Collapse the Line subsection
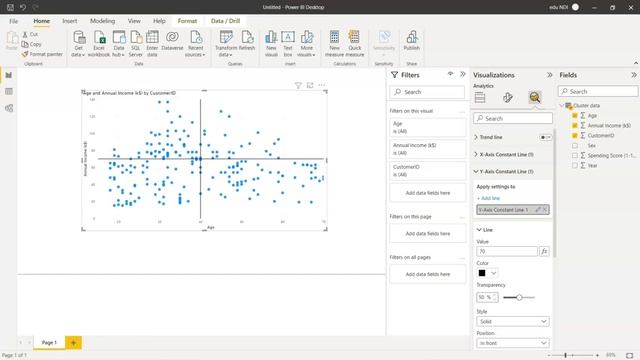Viewport: 640px width, 360px height. (x=479, y=230)
